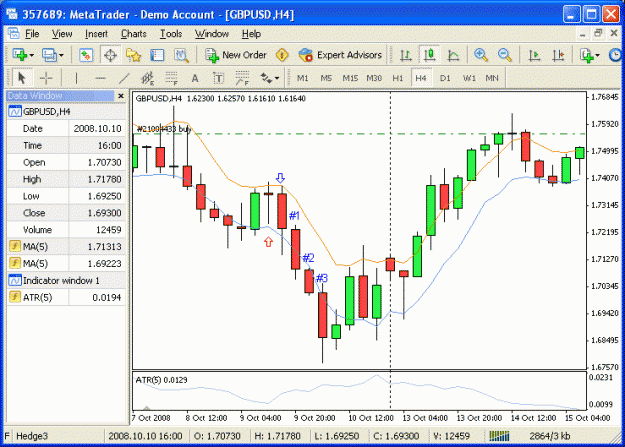Click the ATR(5) 0.0129 indicator label
The height and width of the screenshot is (447, 625).
click(x=161, y=380)
